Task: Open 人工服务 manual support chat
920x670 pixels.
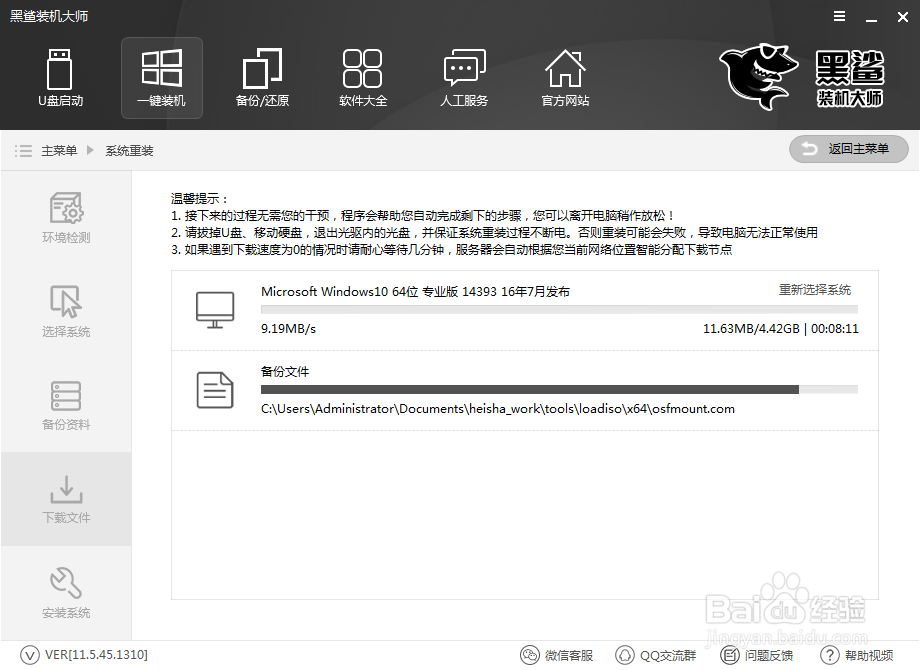Action: [x=464, y=78]
